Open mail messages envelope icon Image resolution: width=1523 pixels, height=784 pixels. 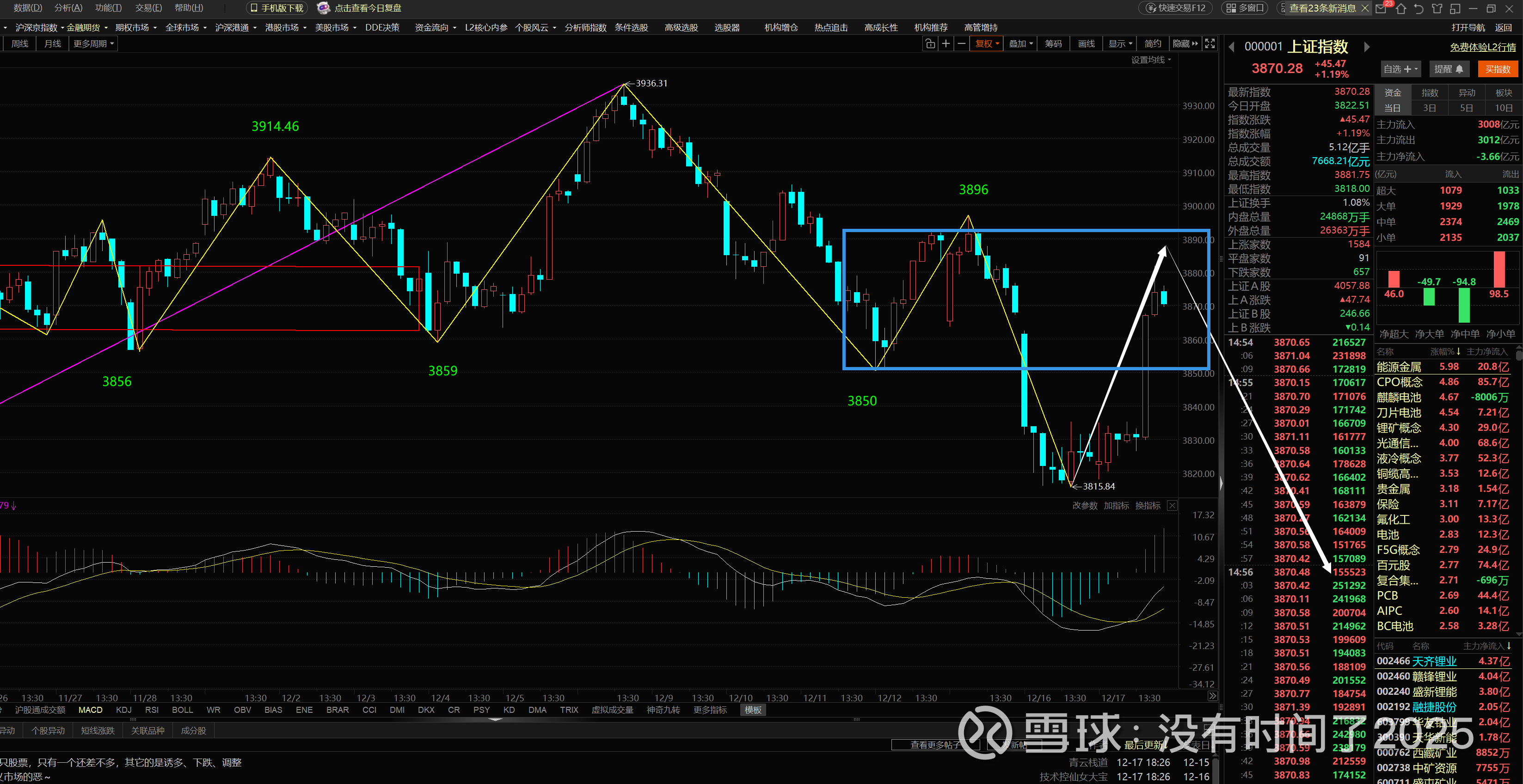[x=1381, y=8]
